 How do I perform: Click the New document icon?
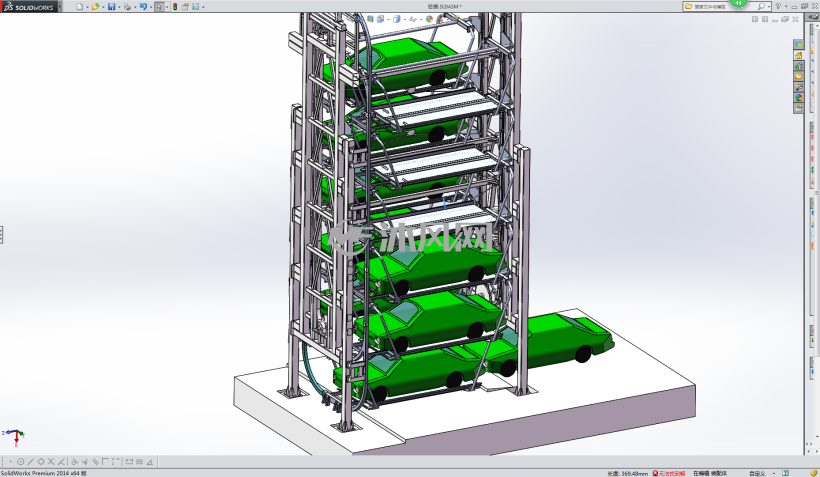[x=79, y=7]
